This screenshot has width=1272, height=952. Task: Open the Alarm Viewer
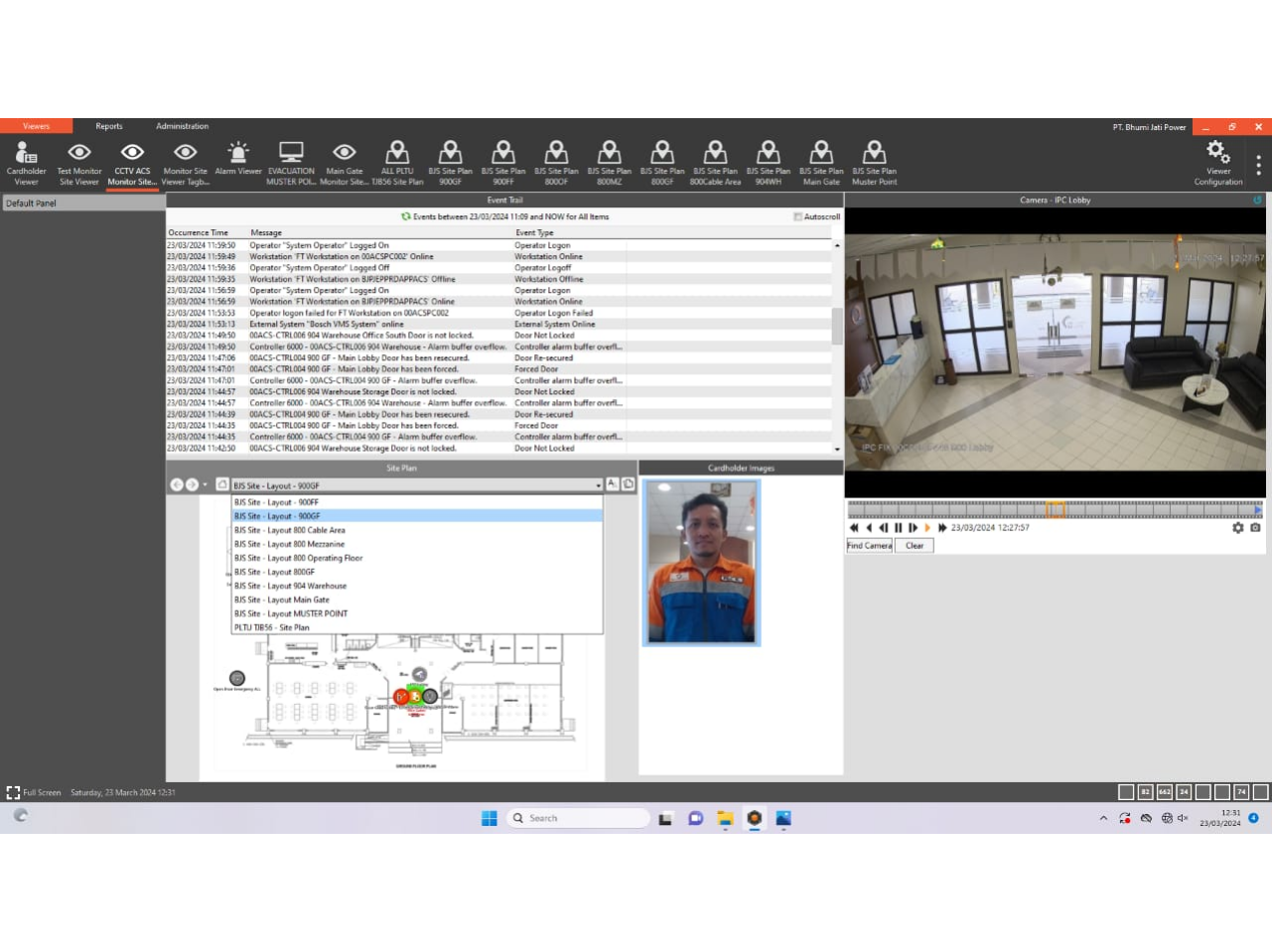[x=238, y=163]
